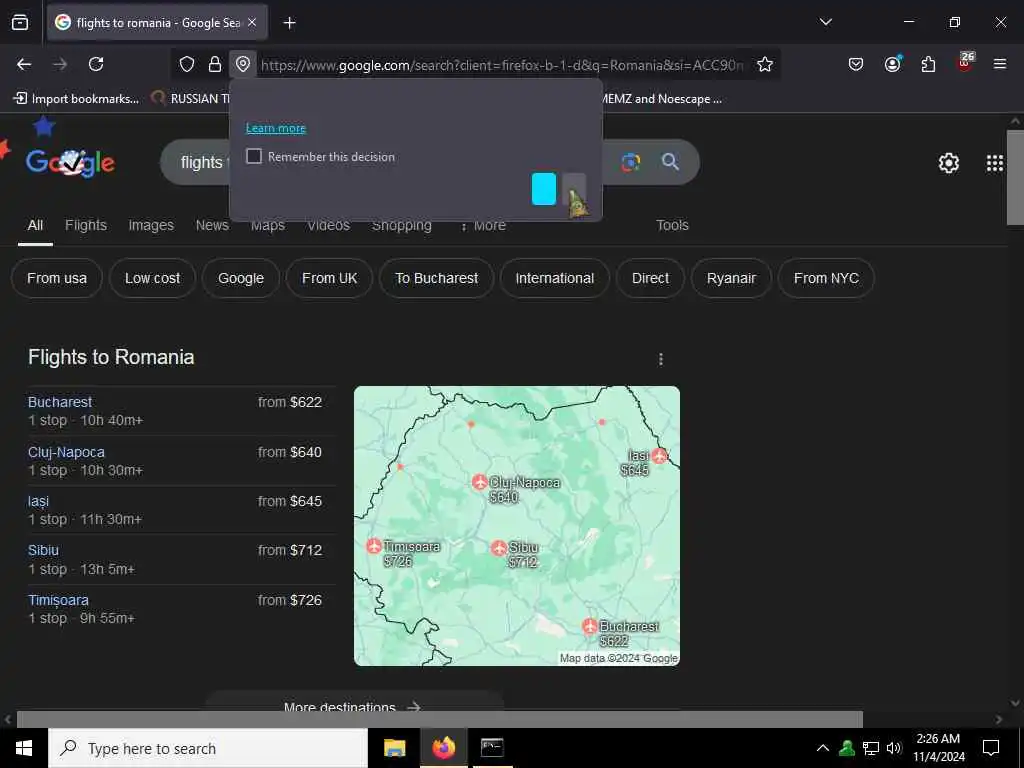1024x768 pixels.
Task: Switch to the Flights tab
Action: click(x=86, y=225)
